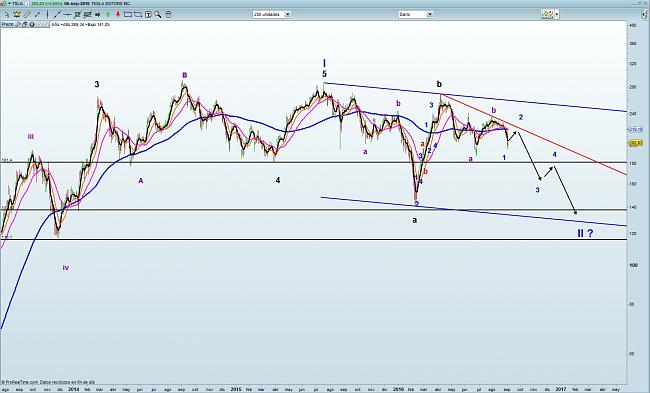Select the horizontal line tool
650x393 pixels.
click(x=68, y=15)
